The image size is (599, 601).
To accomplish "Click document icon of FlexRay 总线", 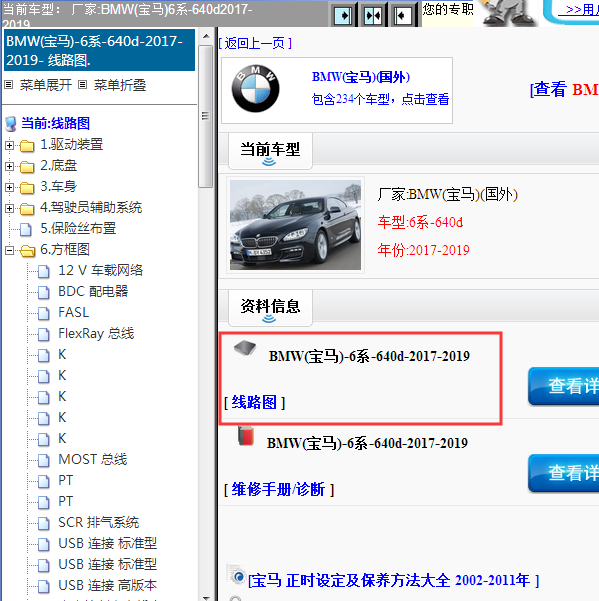I will pos(44,335).
